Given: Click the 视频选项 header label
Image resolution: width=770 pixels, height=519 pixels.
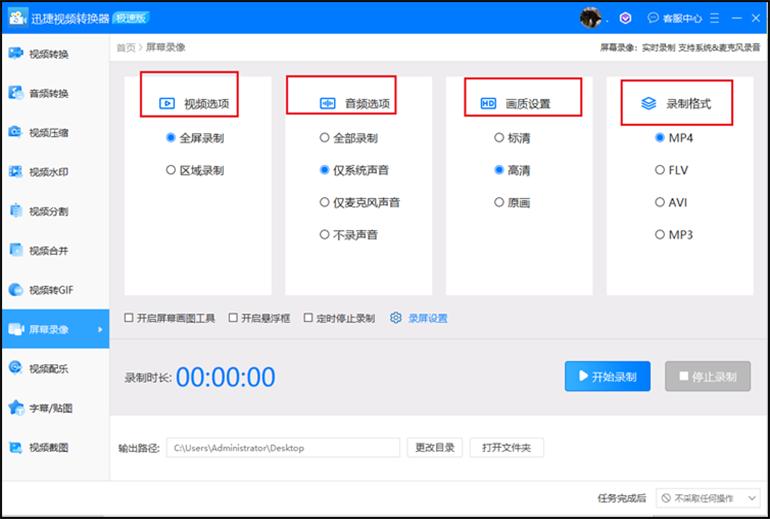Looking at the screenshot, I should [x=207, y=104].
